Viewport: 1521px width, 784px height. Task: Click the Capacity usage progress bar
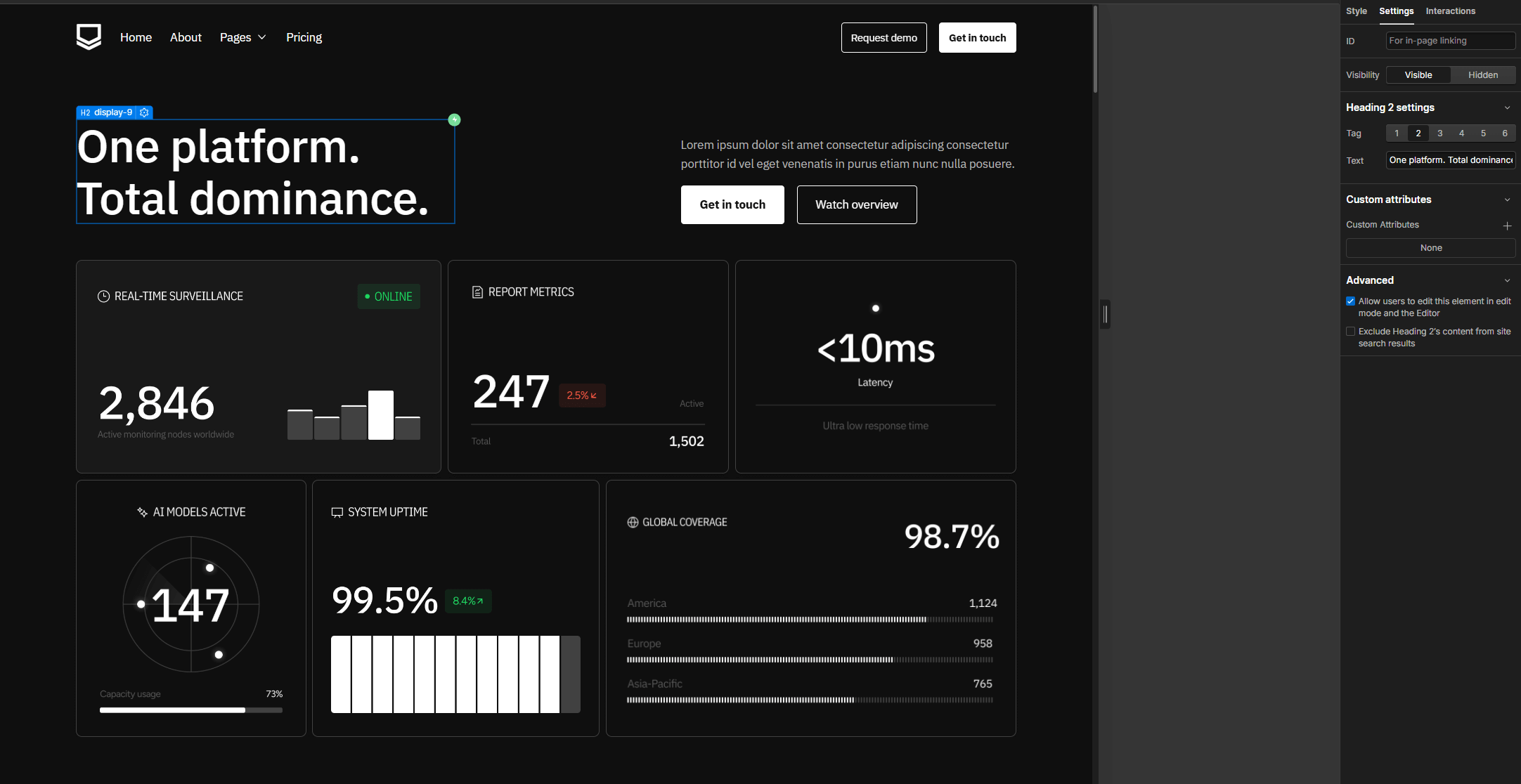coord(191,710)
